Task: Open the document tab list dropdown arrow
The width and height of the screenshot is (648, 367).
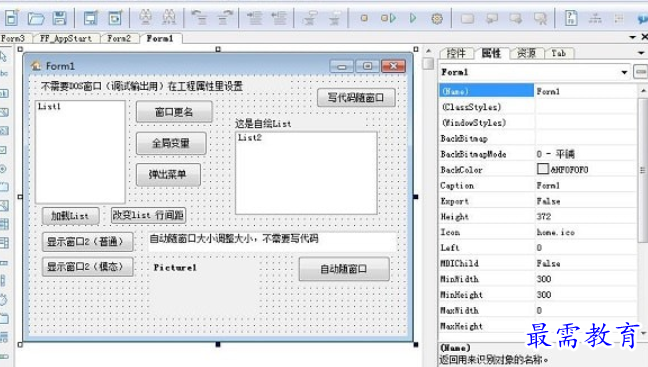Action: (633, 37)
